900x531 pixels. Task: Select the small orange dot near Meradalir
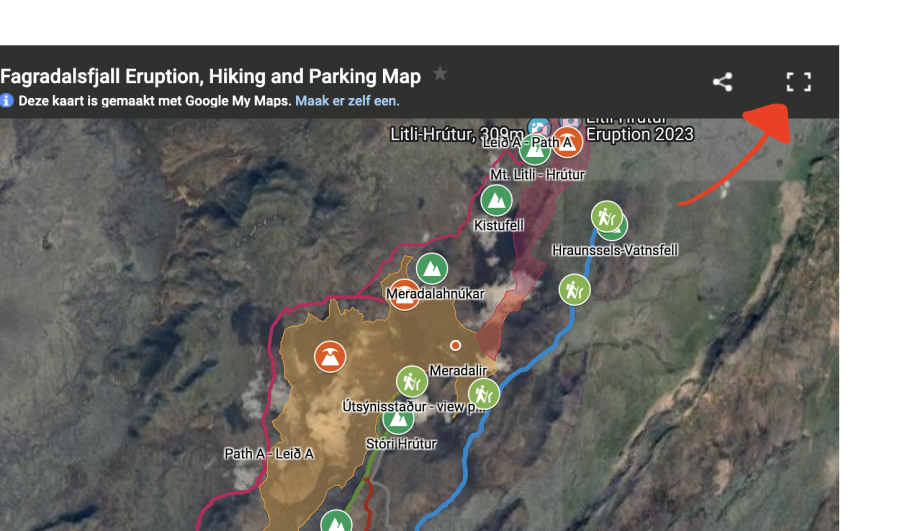[455, 346]
